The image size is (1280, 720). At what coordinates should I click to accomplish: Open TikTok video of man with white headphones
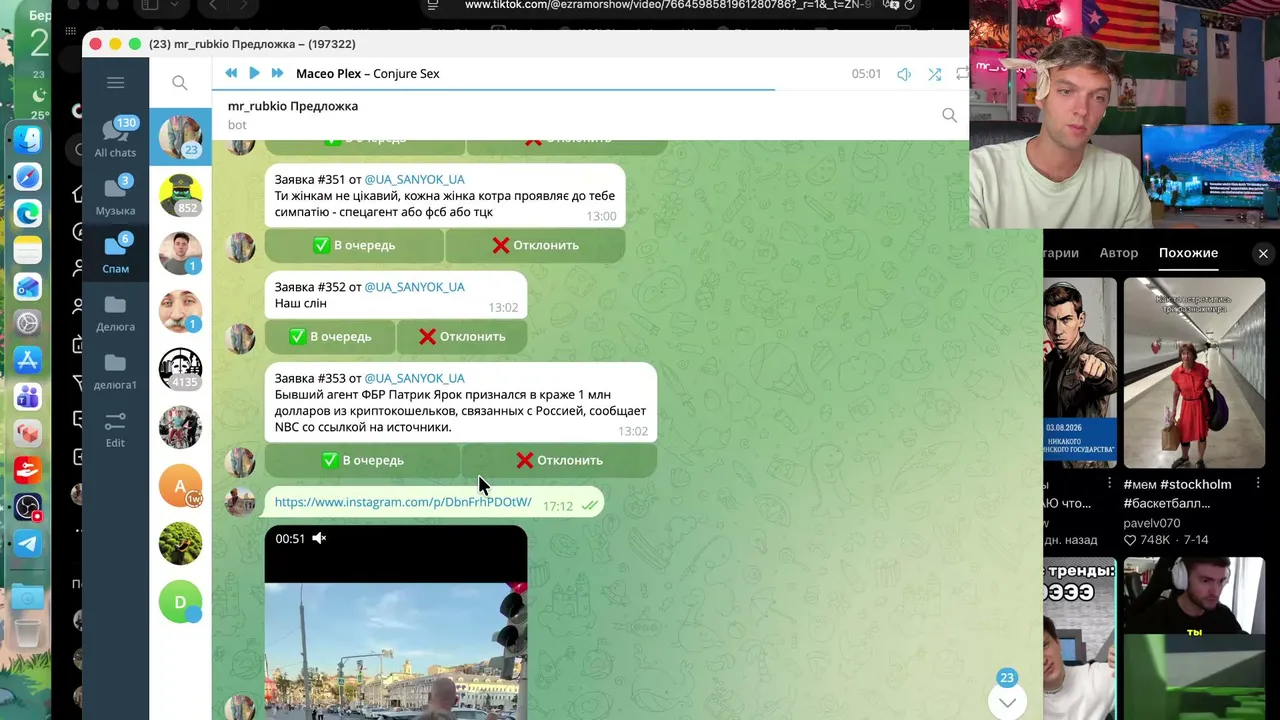pos(1194,639)
